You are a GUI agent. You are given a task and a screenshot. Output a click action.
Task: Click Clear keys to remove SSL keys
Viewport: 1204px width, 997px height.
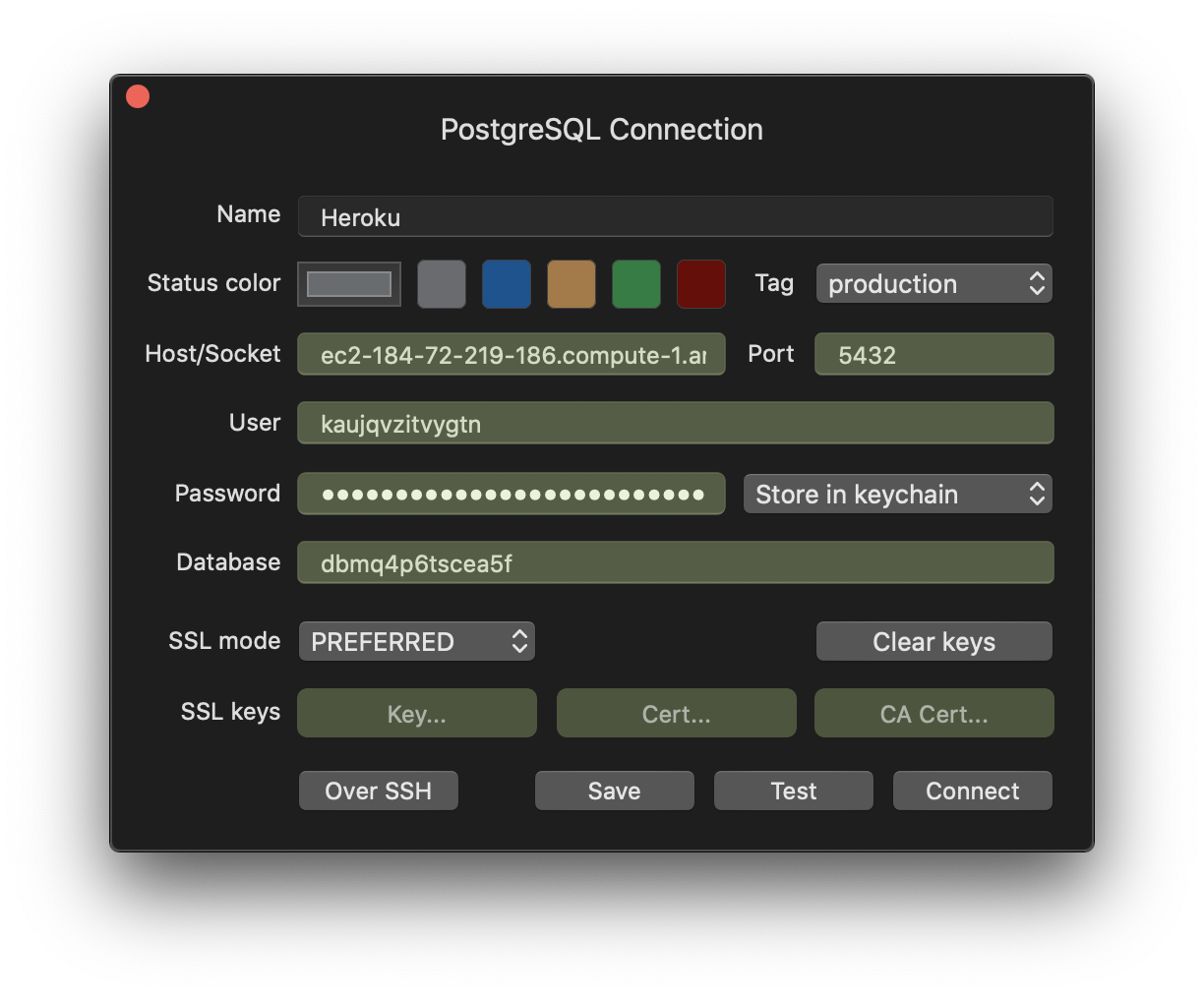point(933,641)
